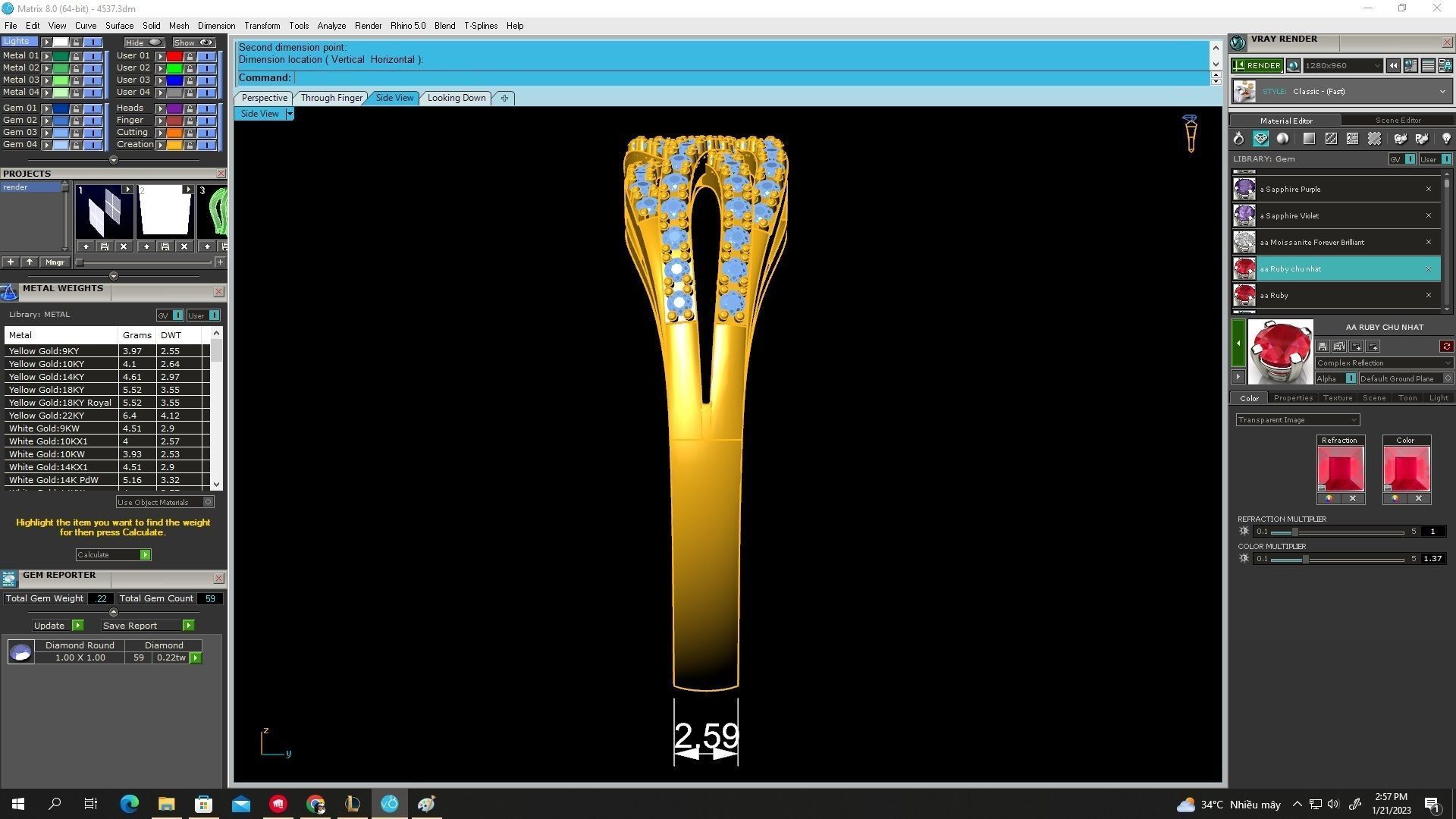1456x819 pixels.
Task: Click the rewind previous render icon
Action: [1393, 66]
